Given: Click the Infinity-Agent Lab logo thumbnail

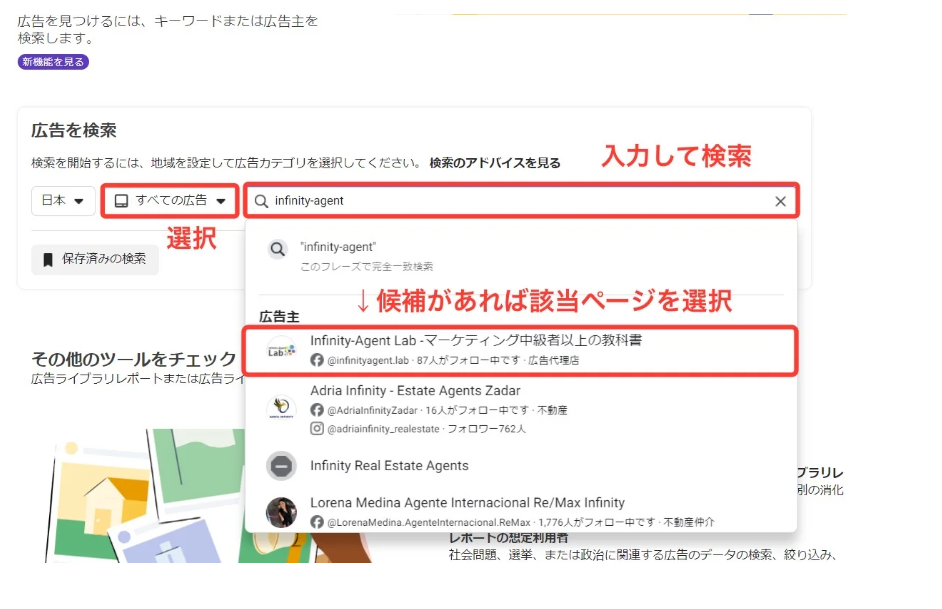Looking at the screenshot, I should pyautogui.click(x=281, y=350).
